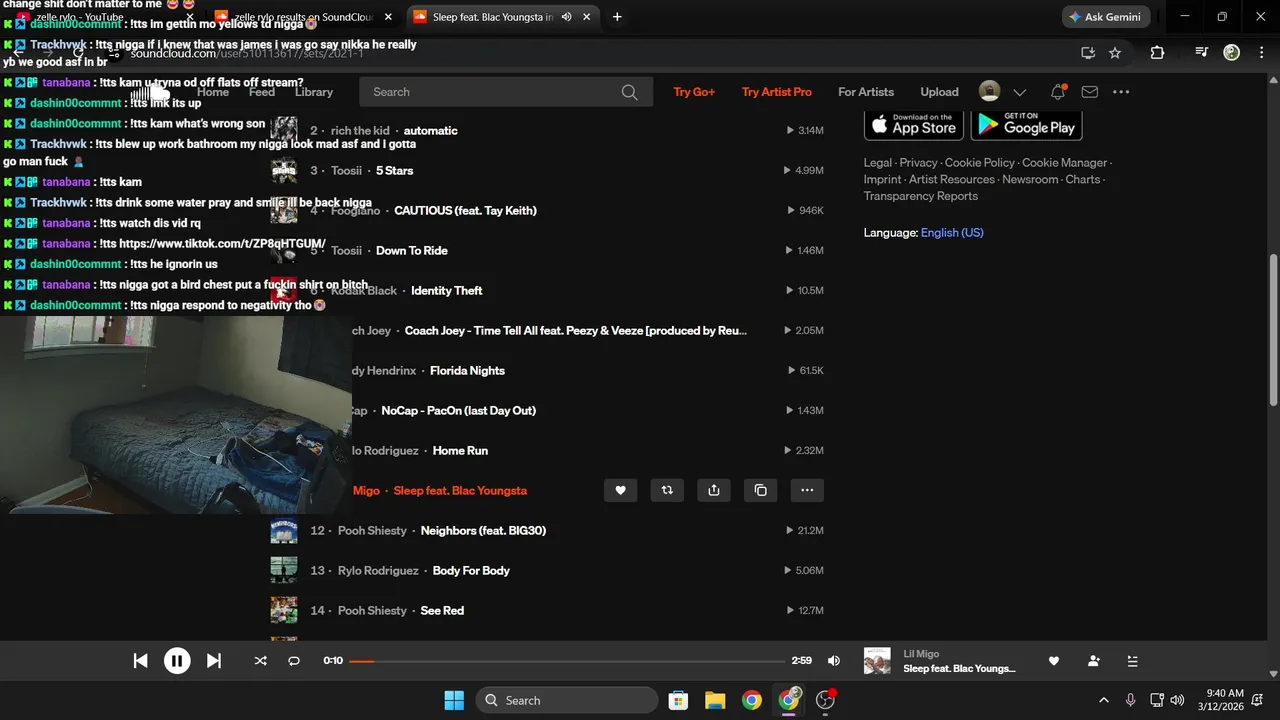The image size is (1280, 720).
Task: Change language English (US)
Action: pos(952,233)
